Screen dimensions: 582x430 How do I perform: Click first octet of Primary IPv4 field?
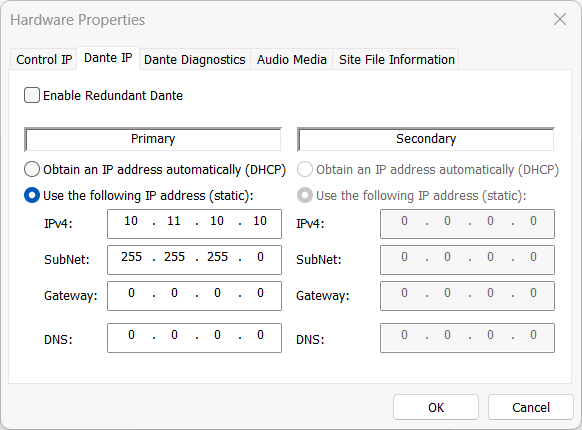click(131, 221)
